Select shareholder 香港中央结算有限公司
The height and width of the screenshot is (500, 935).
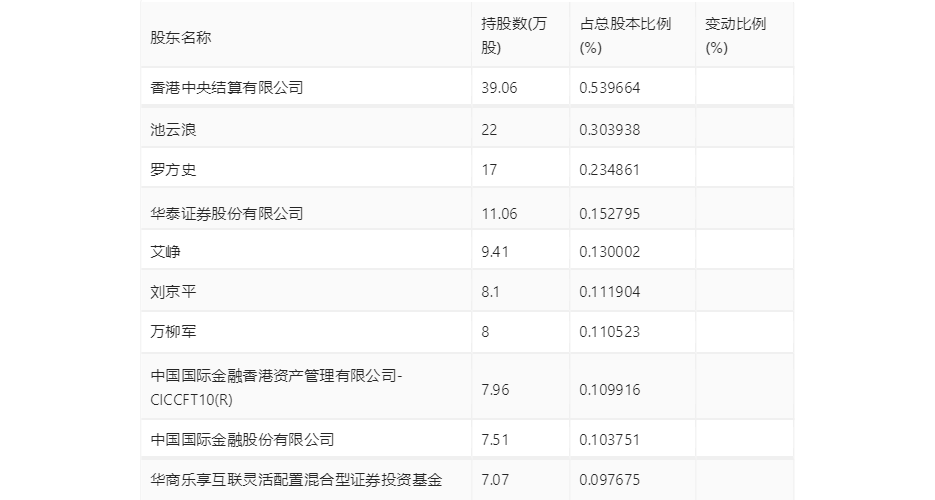[227, 88]
